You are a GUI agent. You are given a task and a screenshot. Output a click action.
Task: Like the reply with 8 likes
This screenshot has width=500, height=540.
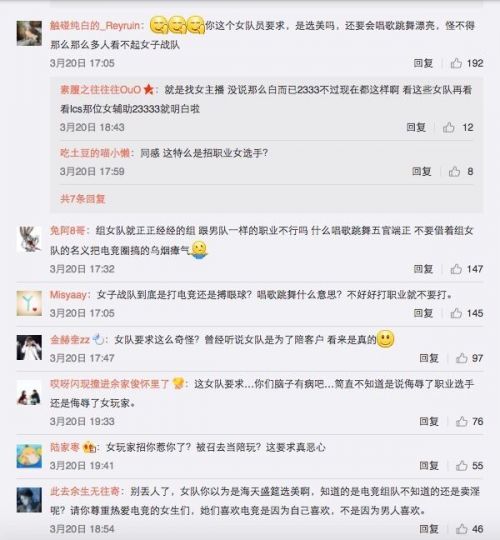click(x=455, y=171)
